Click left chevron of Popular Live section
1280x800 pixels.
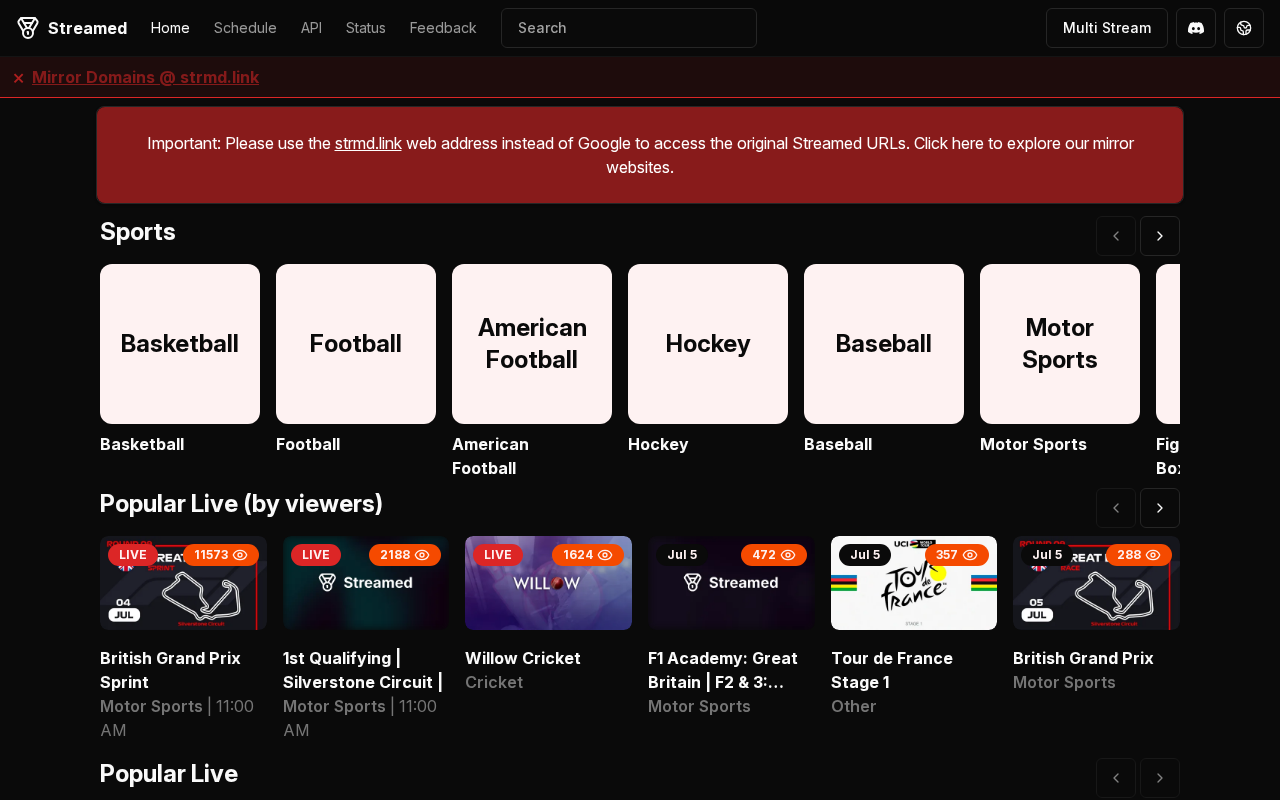coord(1116,778)
